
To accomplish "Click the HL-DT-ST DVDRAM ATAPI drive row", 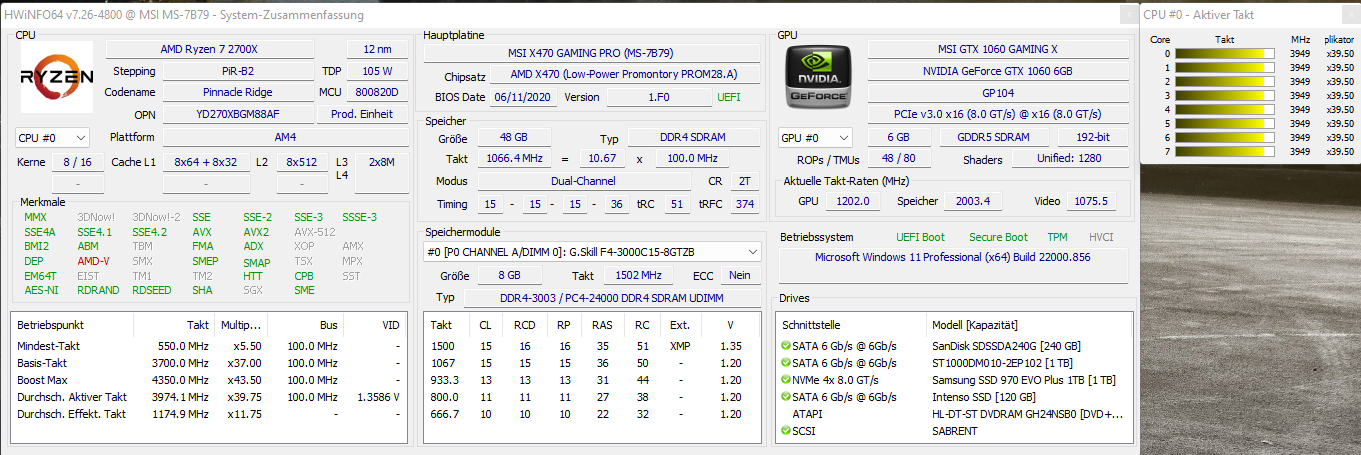I will tap(955, 414).
